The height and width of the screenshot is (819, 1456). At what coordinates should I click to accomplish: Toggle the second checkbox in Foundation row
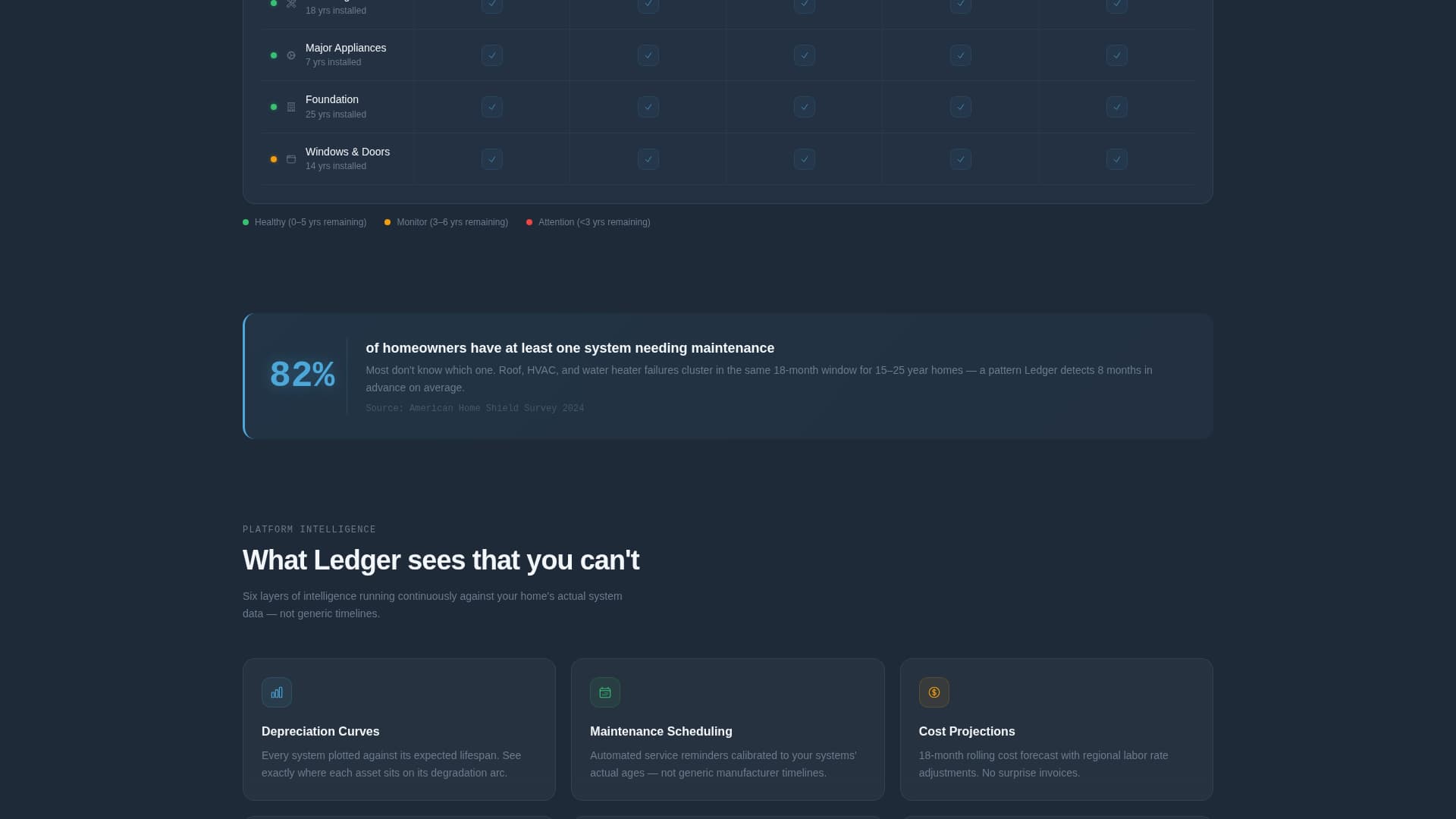pyautogui.click(x=648, y=107)
